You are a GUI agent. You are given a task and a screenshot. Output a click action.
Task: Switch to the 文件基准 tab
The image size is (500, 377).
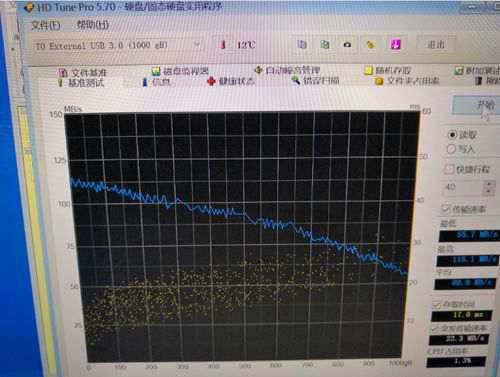83,73
